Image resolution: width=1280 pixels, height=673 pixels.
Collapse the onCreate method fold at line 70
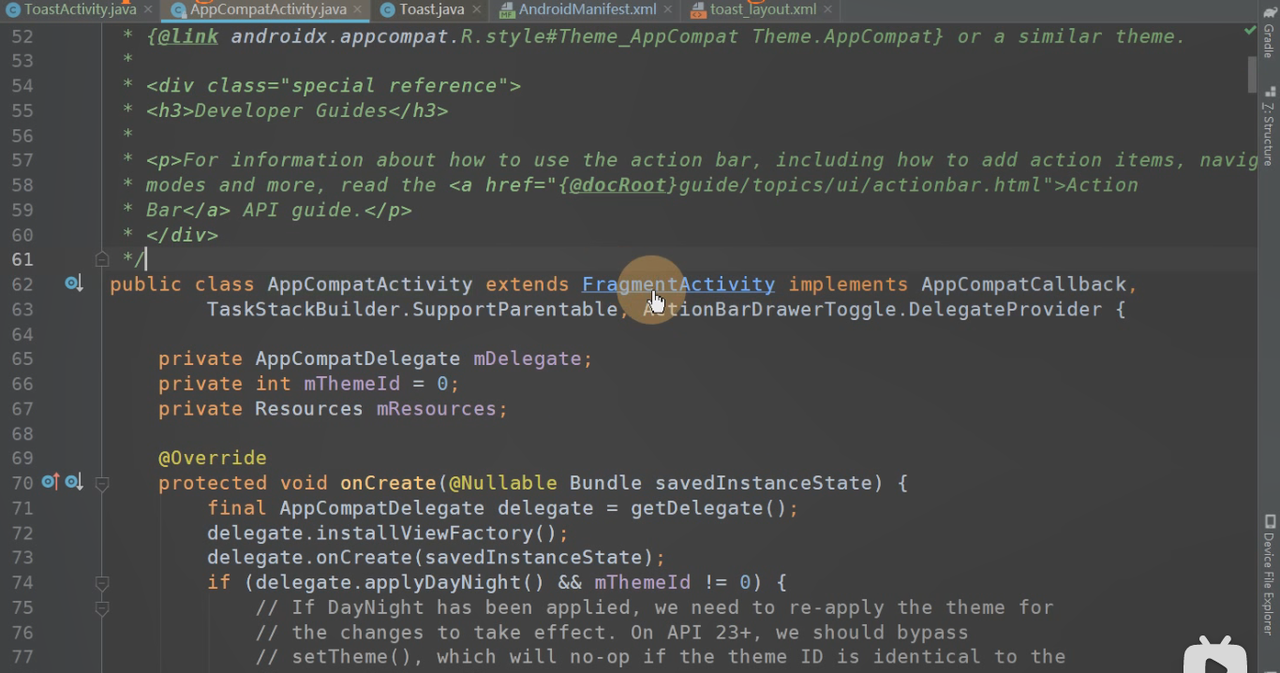(102, 483)
